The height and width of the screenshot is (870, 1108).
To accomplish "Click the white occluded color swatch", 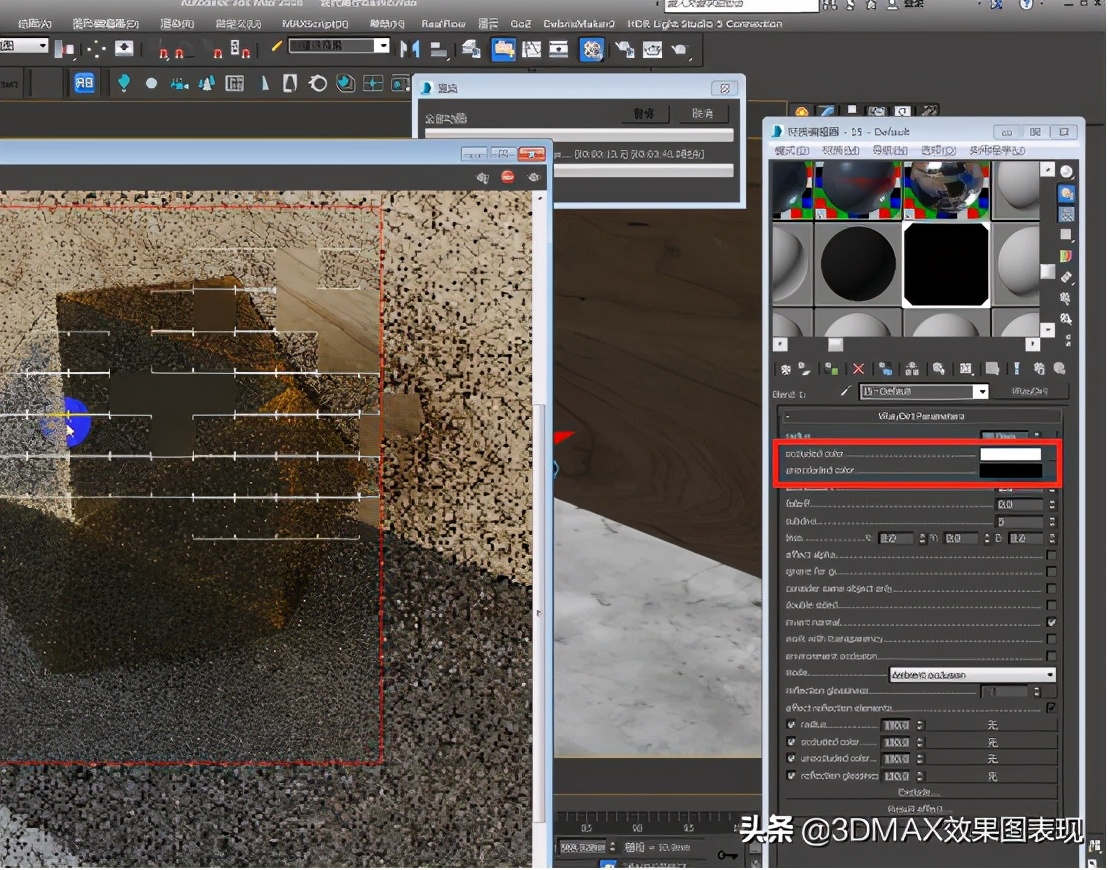I will 1011,453.
